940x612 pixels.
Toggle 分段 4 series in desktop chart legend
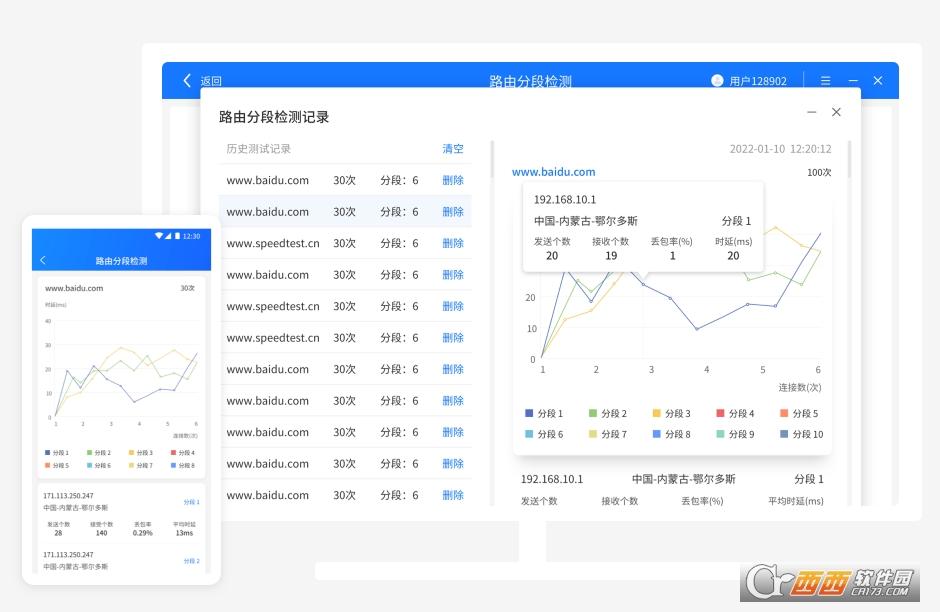(x=736, y=414)
